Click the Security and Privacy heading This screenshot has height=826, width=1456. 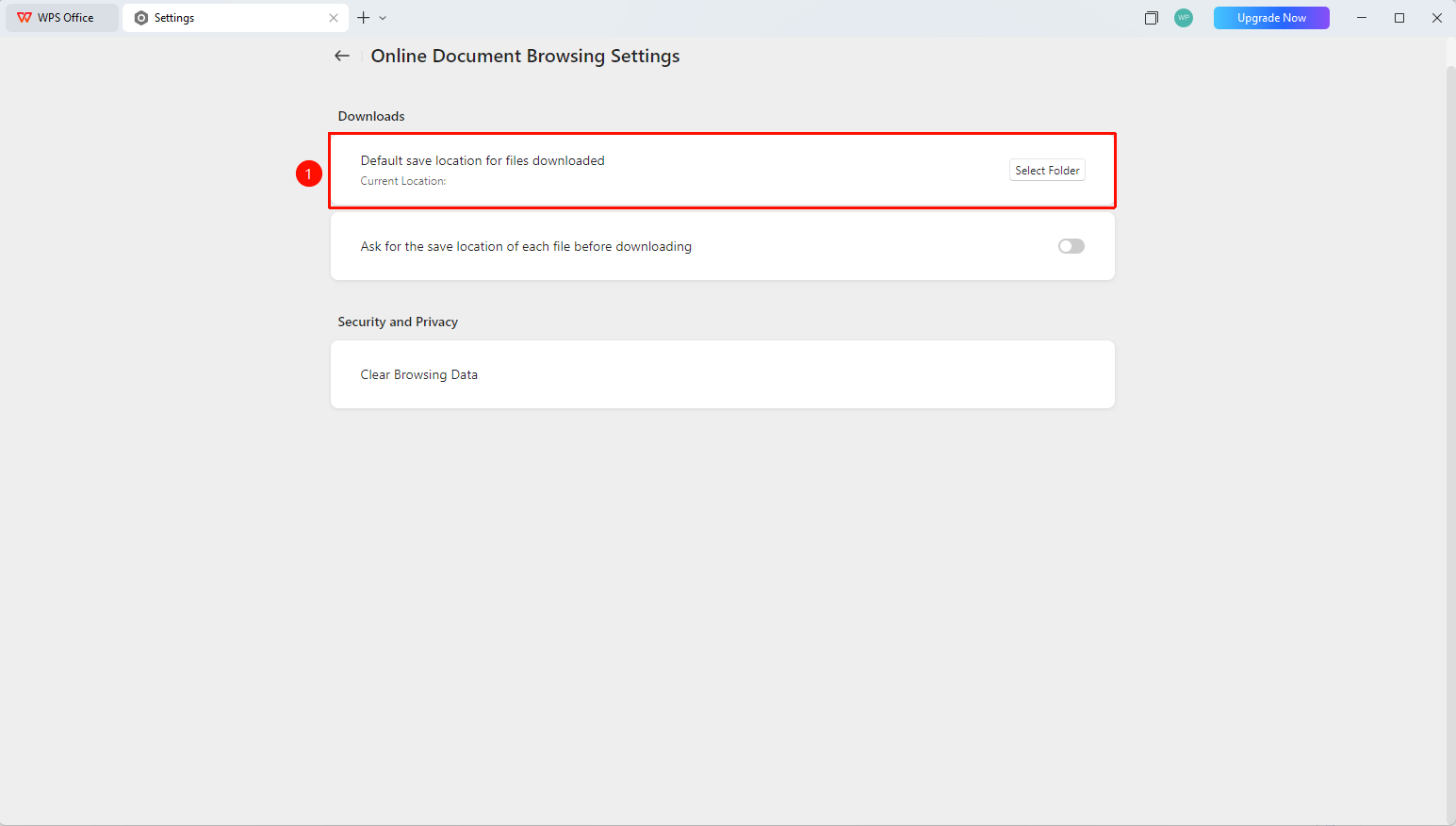click(398, 322)
